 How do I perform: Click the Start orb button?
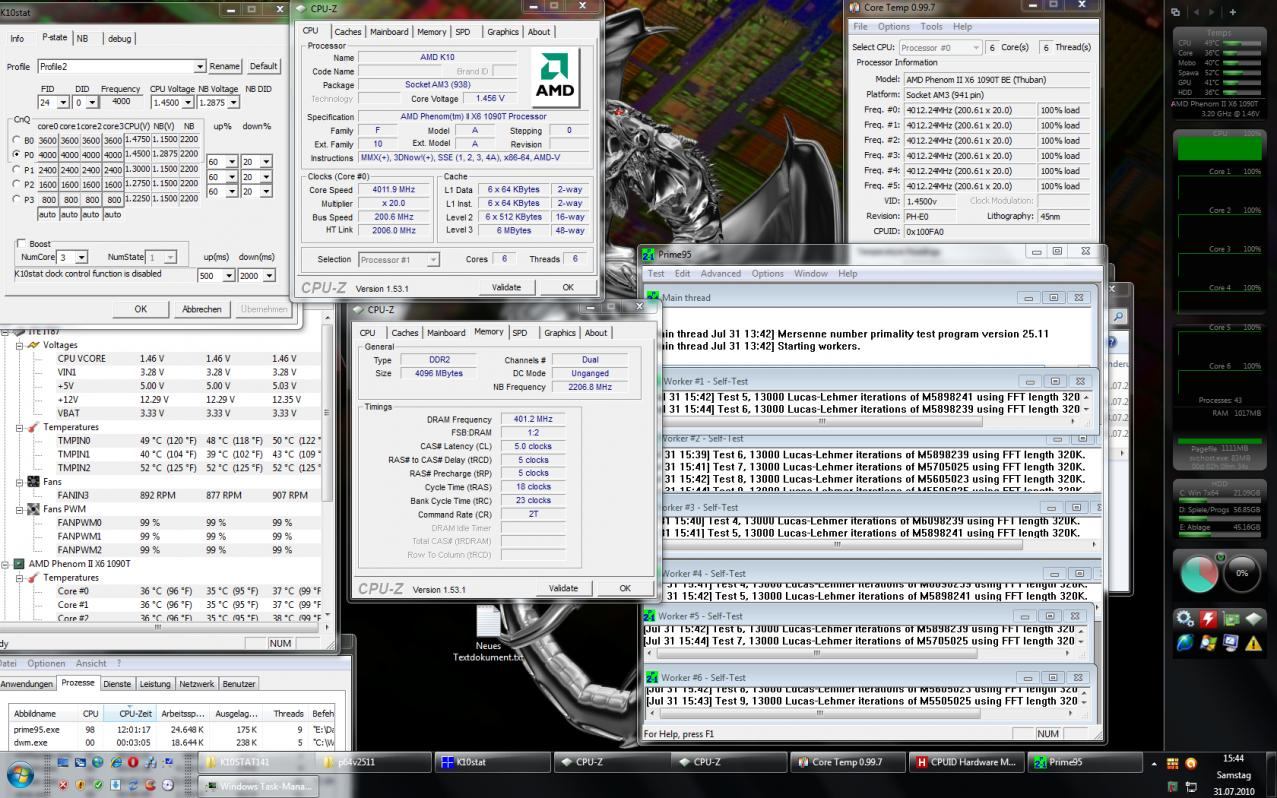(20, 774)
